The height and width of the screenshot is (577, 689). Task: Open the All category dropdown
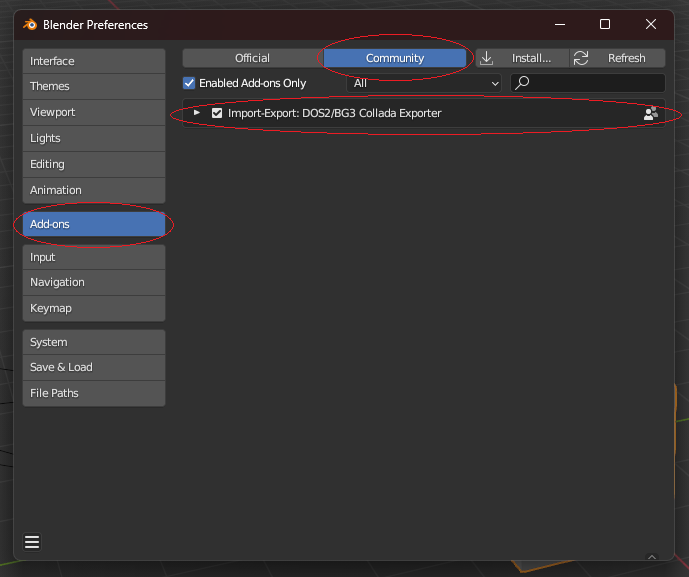click(424, 83)
